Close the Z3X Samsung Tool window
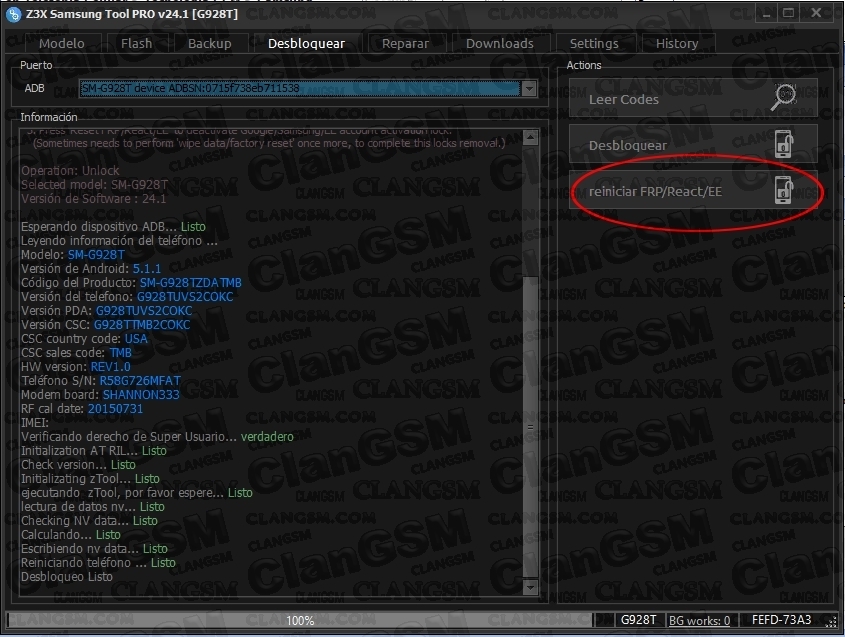845x637 pixels. [x=816, y=13]
